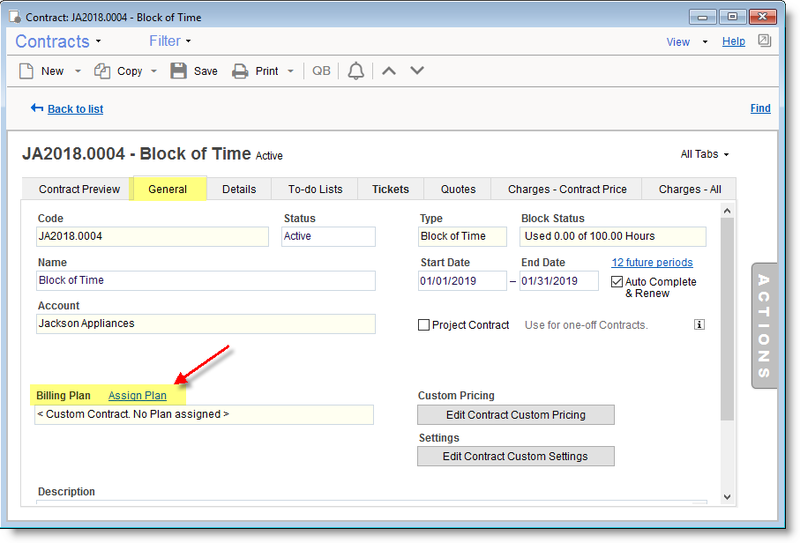Click into the Name input field
The image size is (800, 543).
205,281
